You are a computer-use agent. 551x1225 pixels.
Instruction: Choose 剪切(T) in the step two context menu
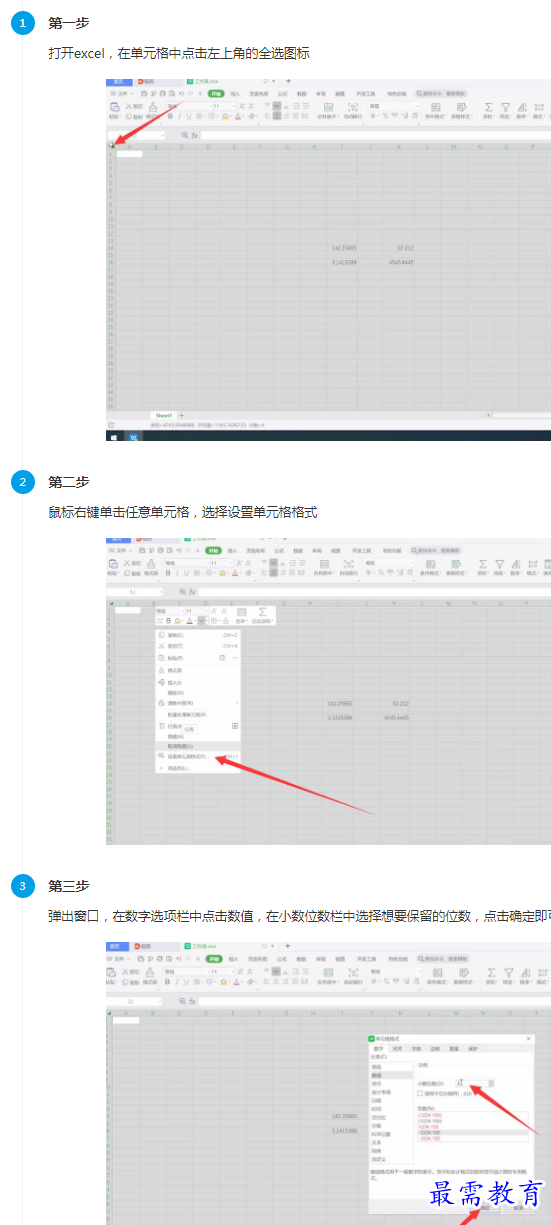pyautogui.click(x=198, y=646)
